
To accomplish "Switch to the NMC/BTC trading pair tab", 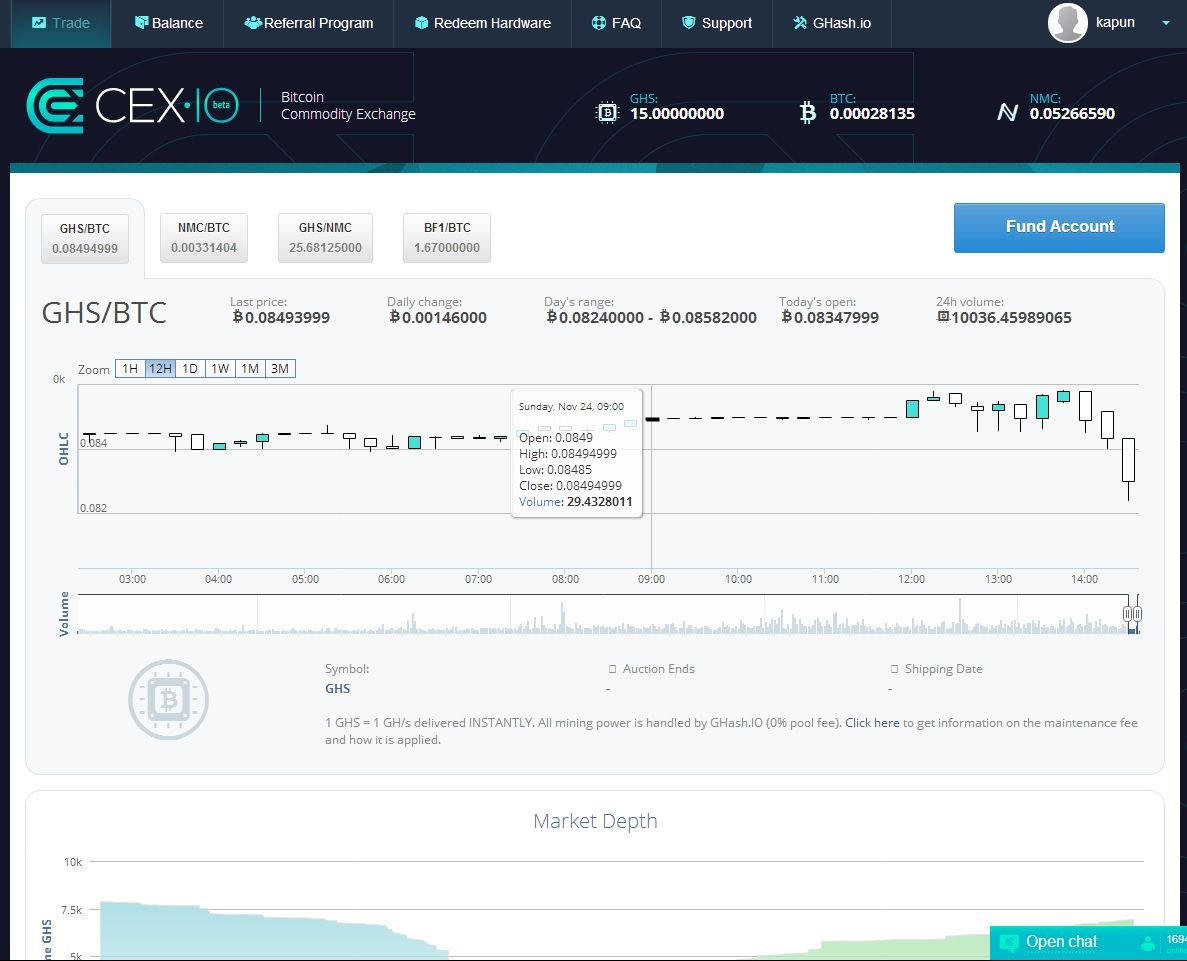I will [204, 237].
